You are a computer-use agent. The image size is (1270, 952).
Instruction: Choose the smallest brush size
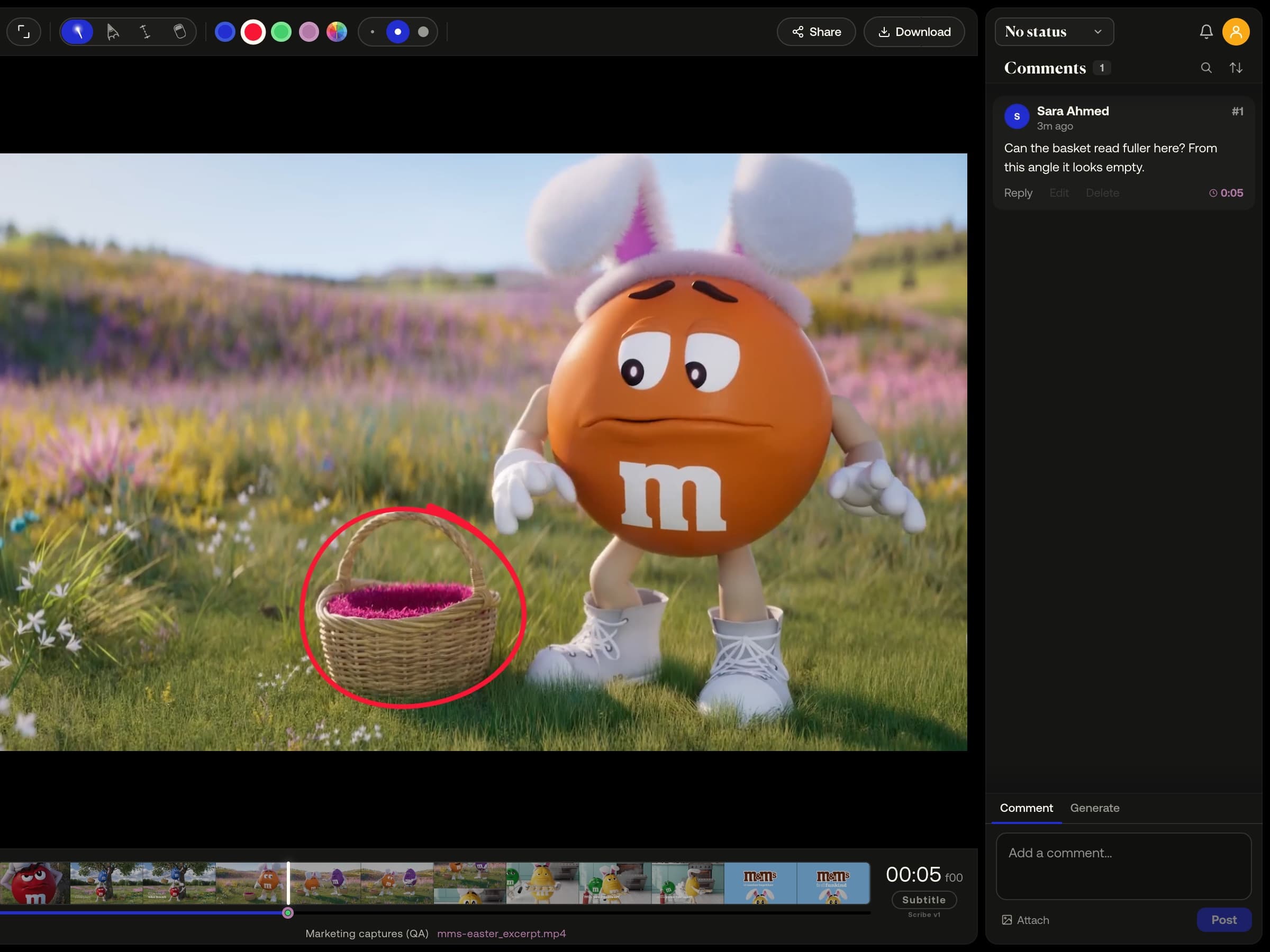coord(373,32)
